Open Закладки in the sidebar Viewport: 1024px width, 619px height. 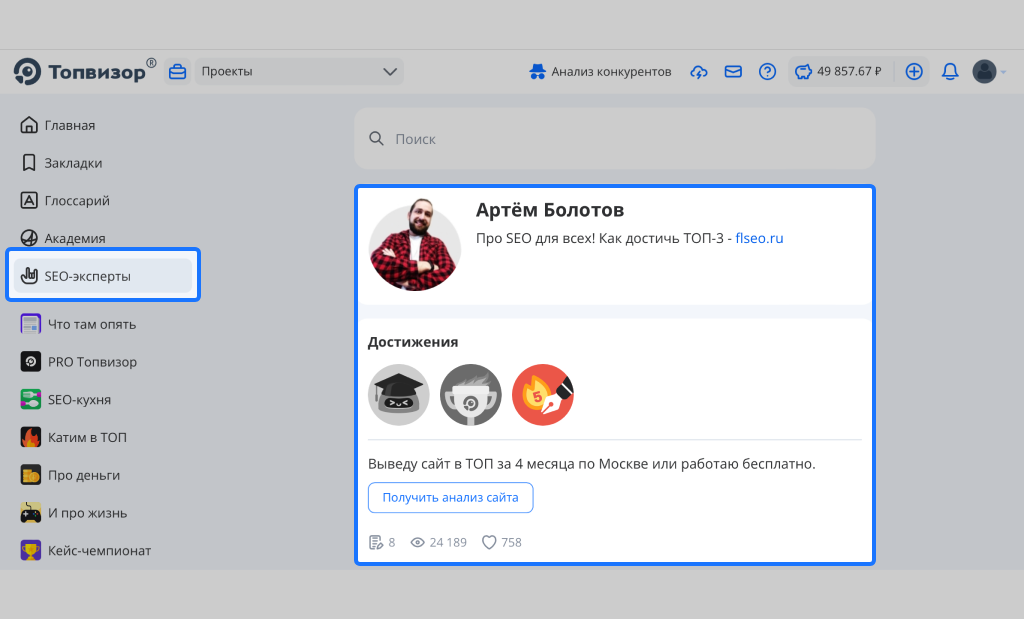72,163
